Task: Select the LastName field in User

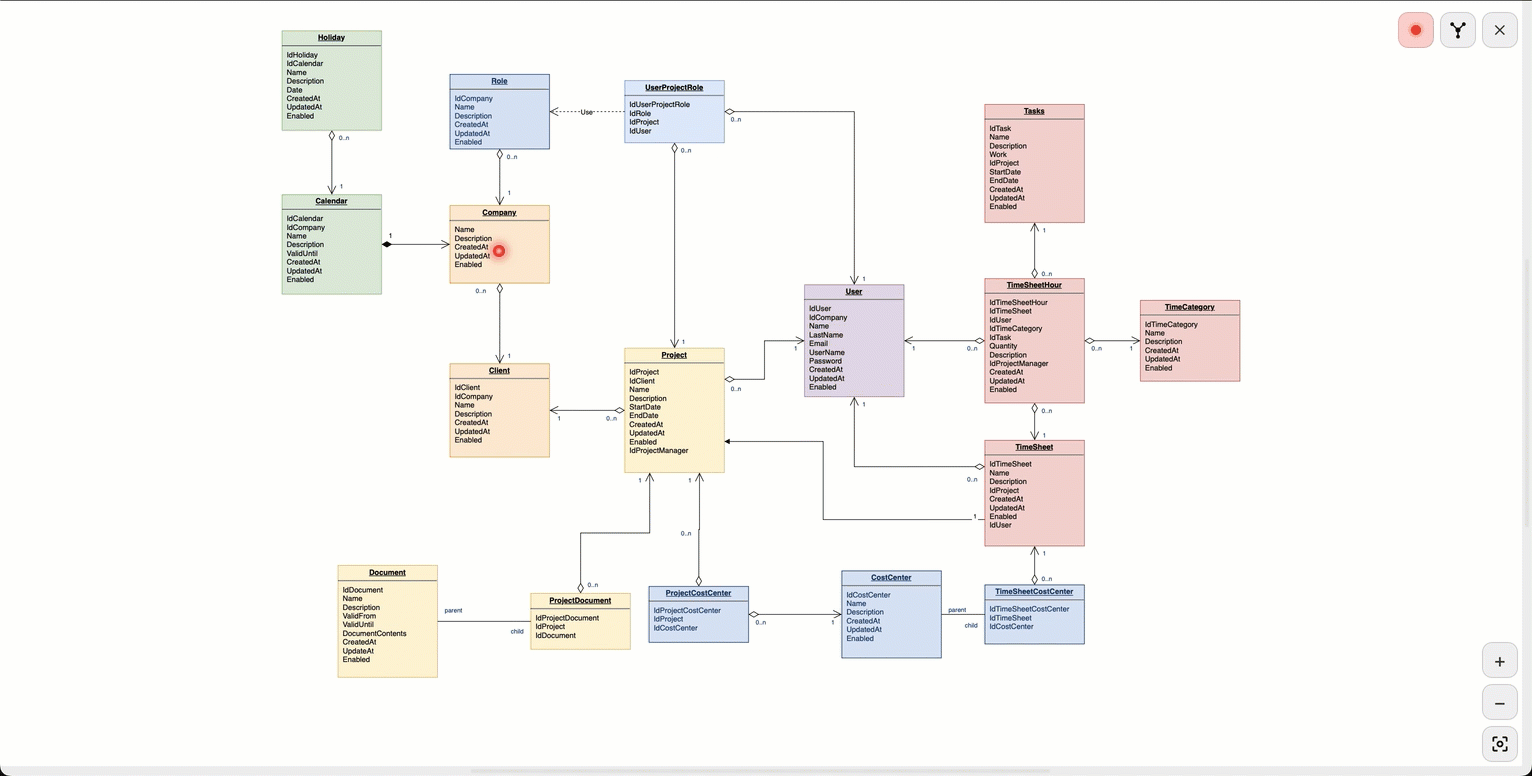Action: [x=826, y=335]
